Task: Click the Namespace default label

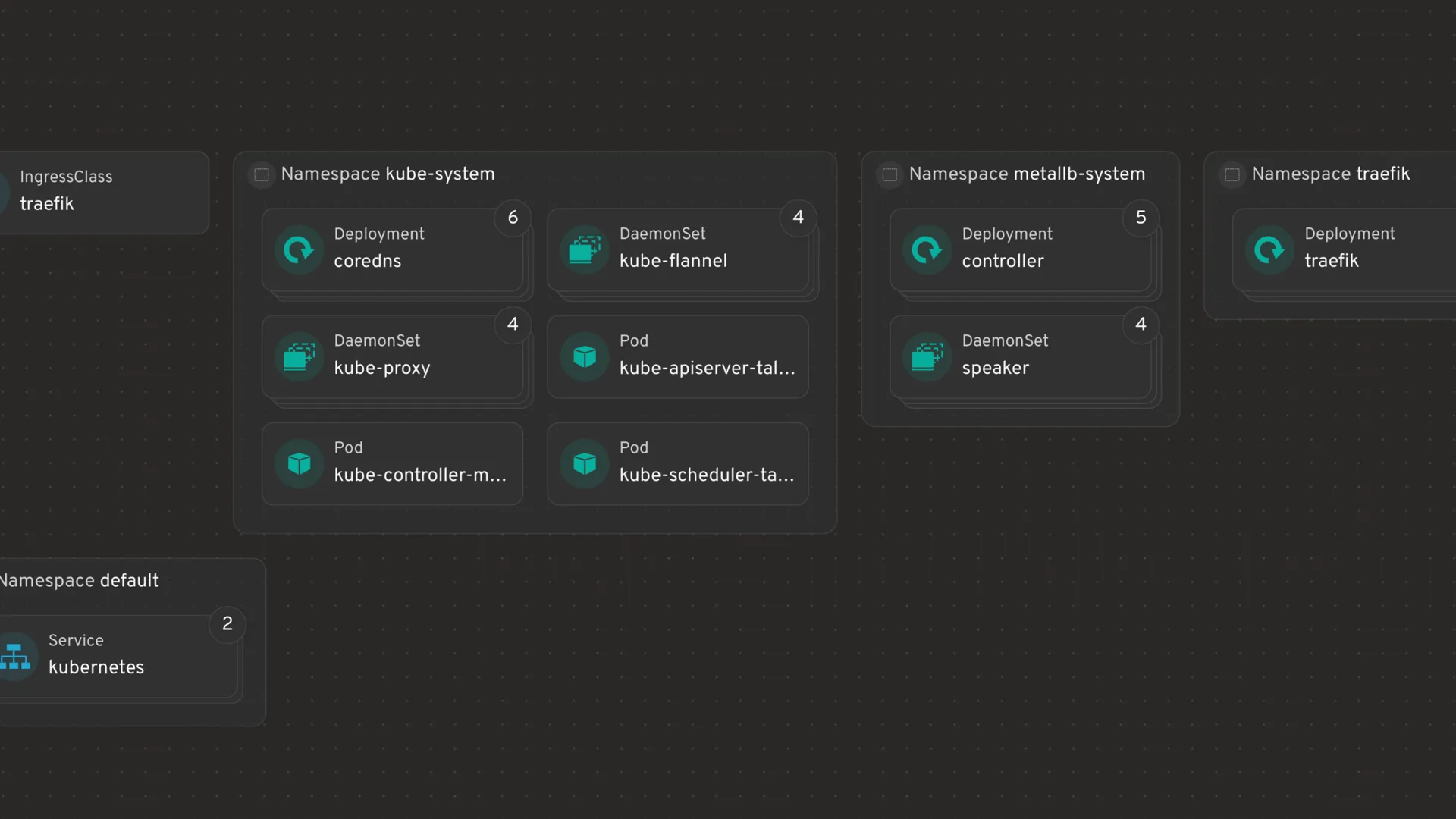Action: (80, 580)
